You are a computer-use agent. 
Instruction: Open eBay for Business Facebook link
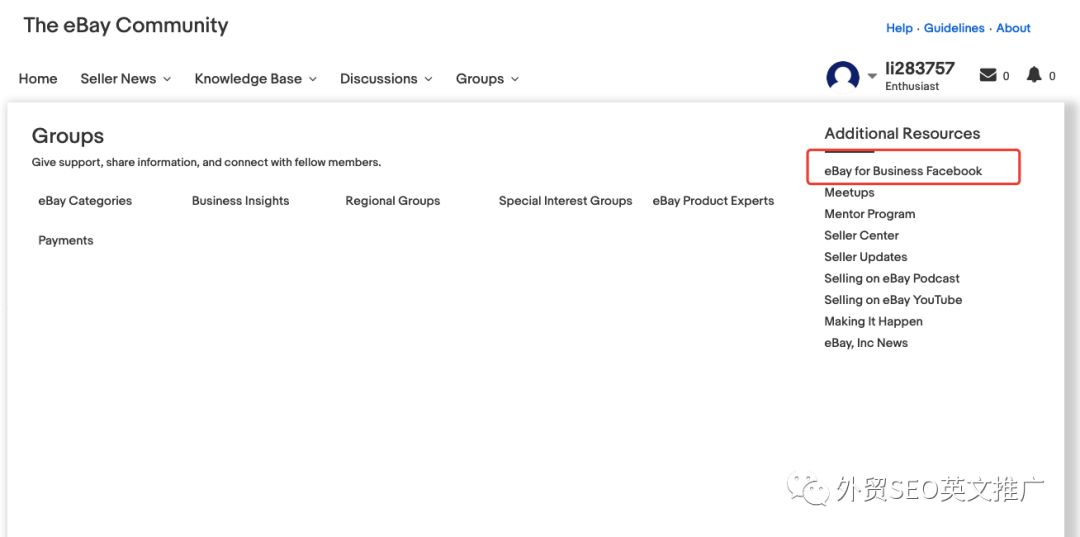903,171
